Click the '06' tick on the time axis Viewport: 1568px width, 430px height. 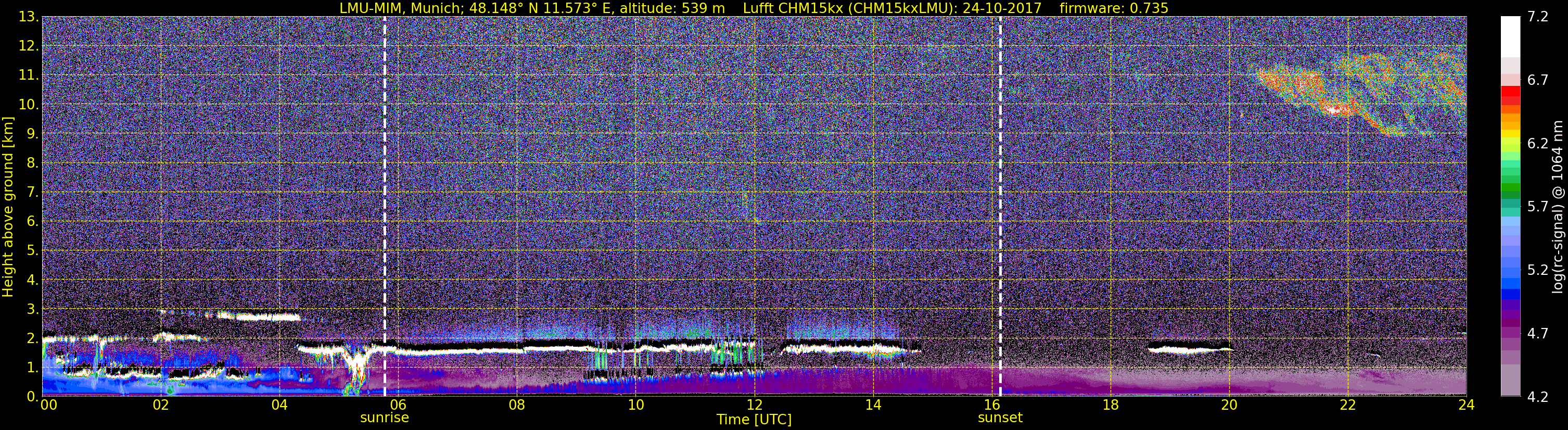click(x=398, y=405)
